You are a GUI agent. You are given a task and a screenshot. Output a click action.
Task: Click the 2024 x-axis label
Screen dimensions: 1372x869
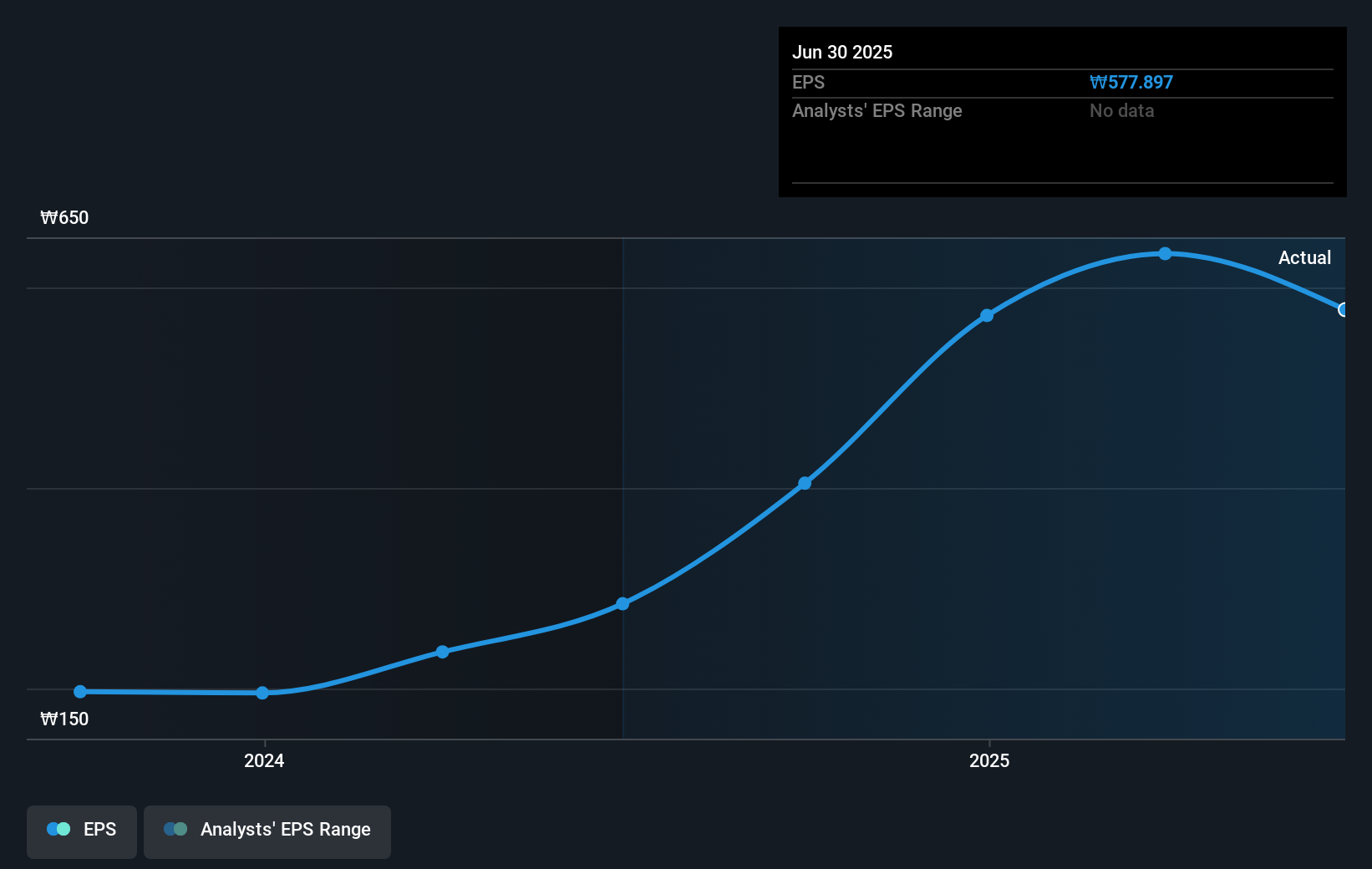(x=264, y=760)
